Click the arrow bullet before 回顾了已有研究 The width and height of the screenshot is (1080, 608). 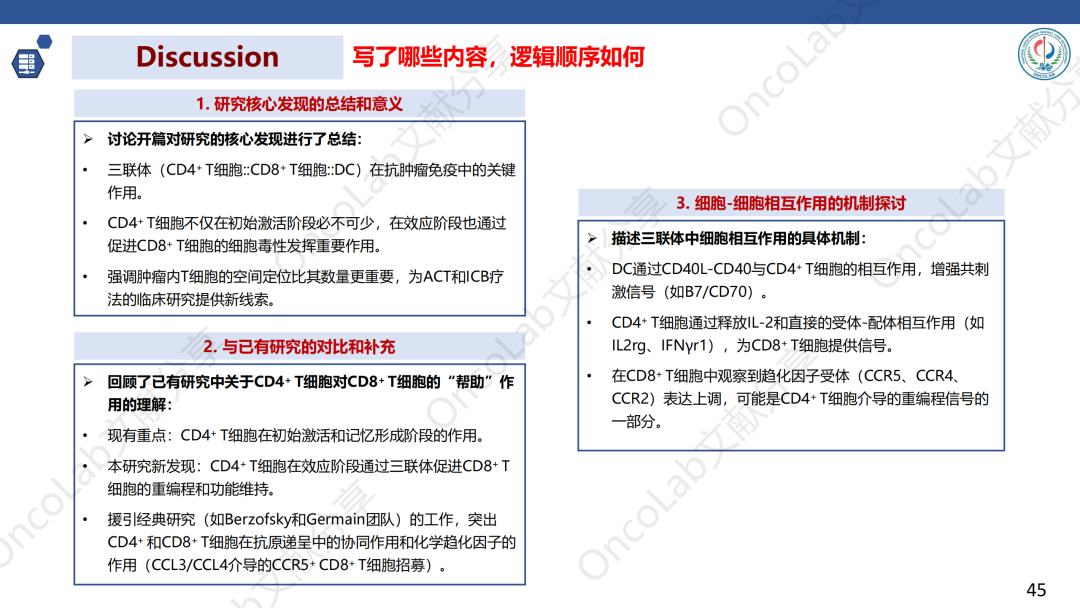click(x=88, y=382)
